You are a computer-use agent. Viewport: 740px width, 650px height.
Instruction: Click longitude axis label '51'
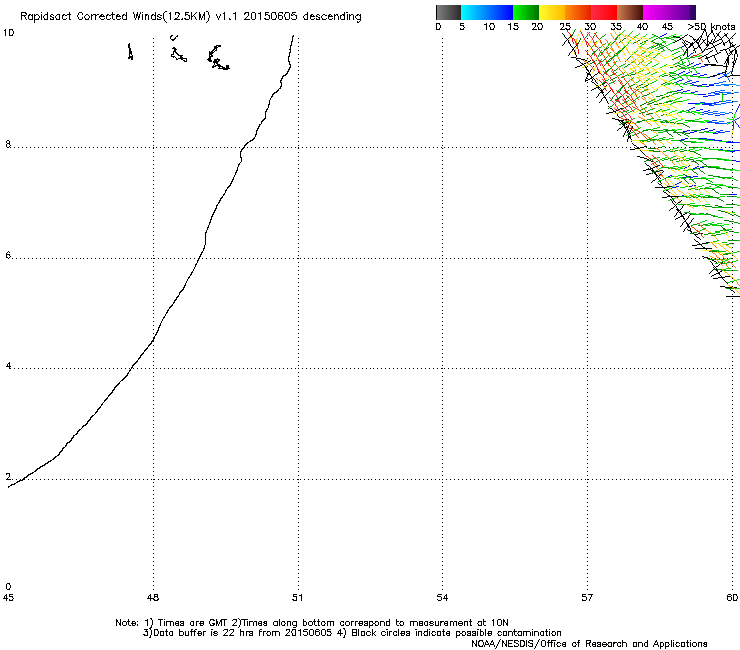click(297, 598)
